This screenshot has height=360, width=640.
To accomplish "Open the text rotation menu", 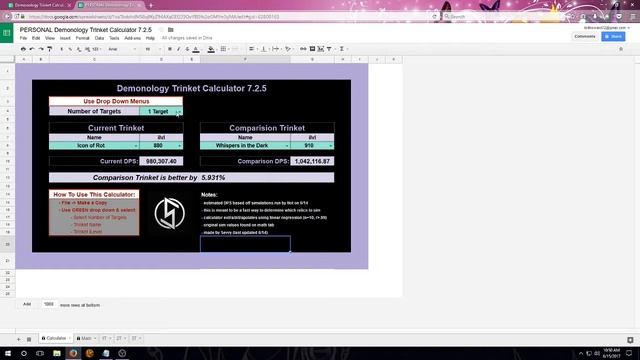I will click(x=288, y=49).
